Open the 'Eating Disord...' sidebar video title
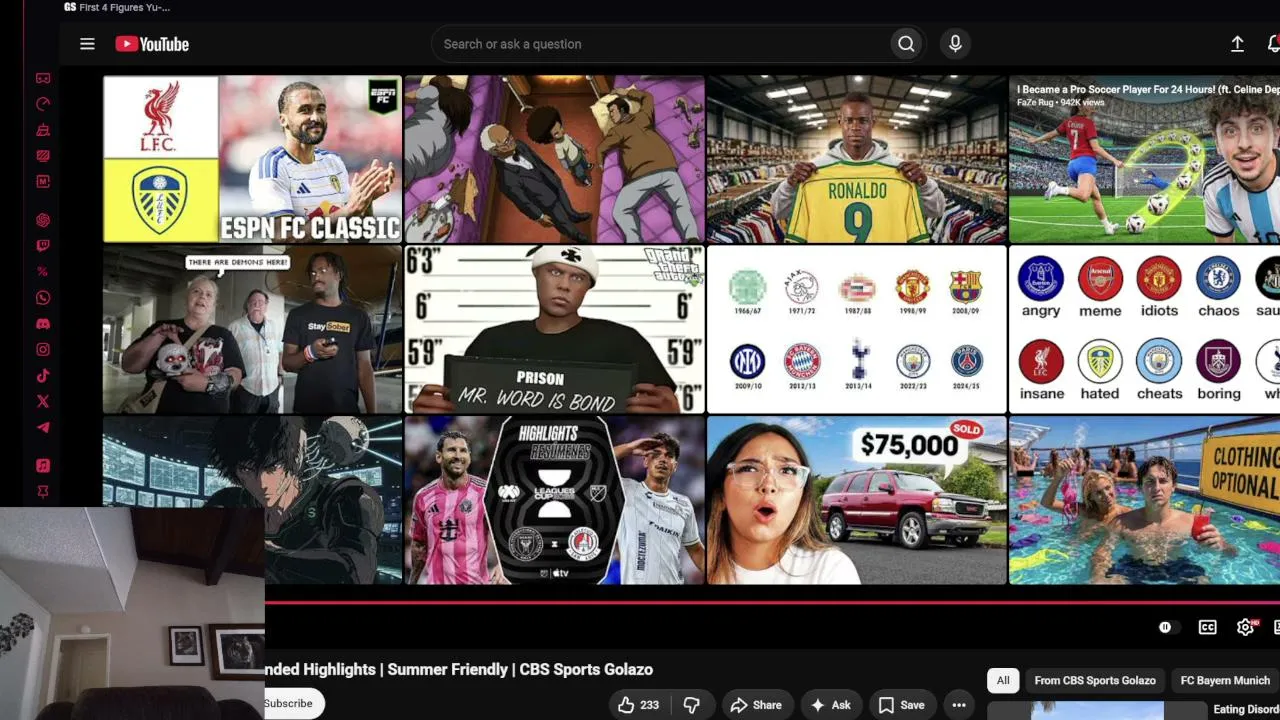The image size is (1280, 720). [1246, 710]
